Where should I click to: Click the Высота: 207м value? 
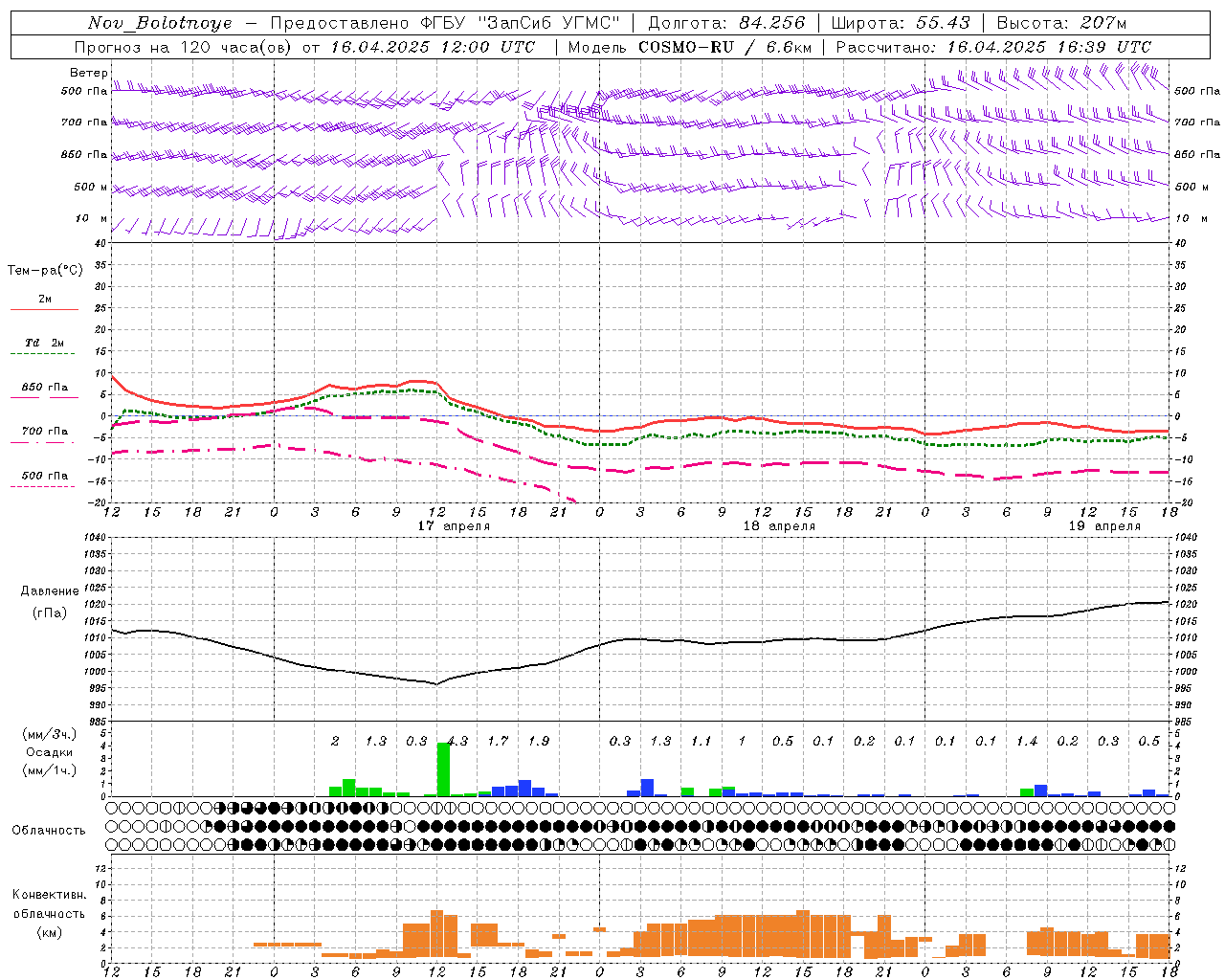[x=1061, y=23]
